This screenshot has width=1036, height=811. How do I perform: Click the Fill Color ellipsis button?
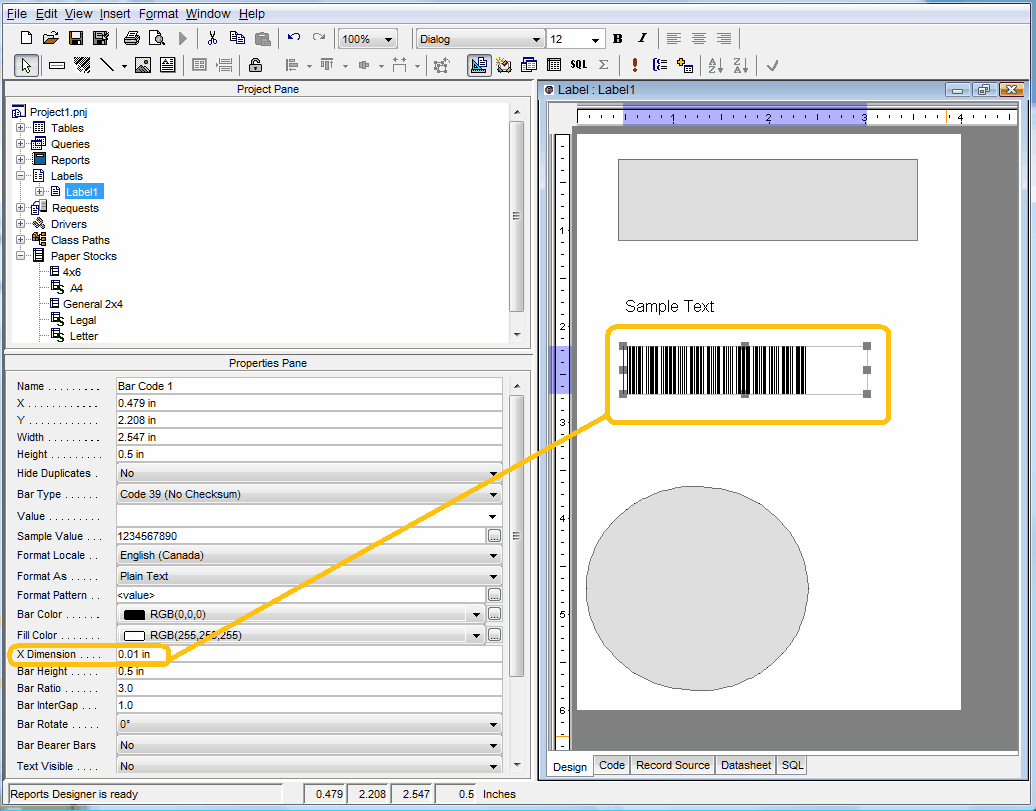pyautogui.click(x=494, y=635)
